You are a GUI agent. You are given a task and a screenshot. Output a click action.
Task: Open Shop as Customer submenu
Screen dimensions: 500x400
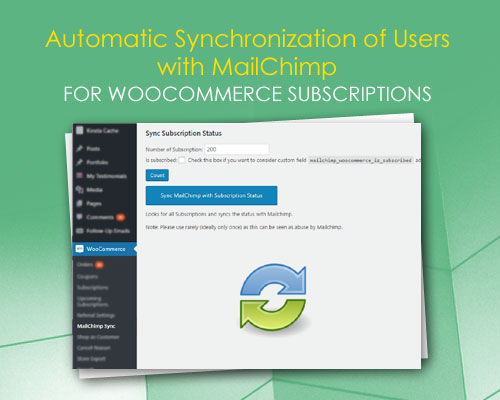(x=98, y=337)
